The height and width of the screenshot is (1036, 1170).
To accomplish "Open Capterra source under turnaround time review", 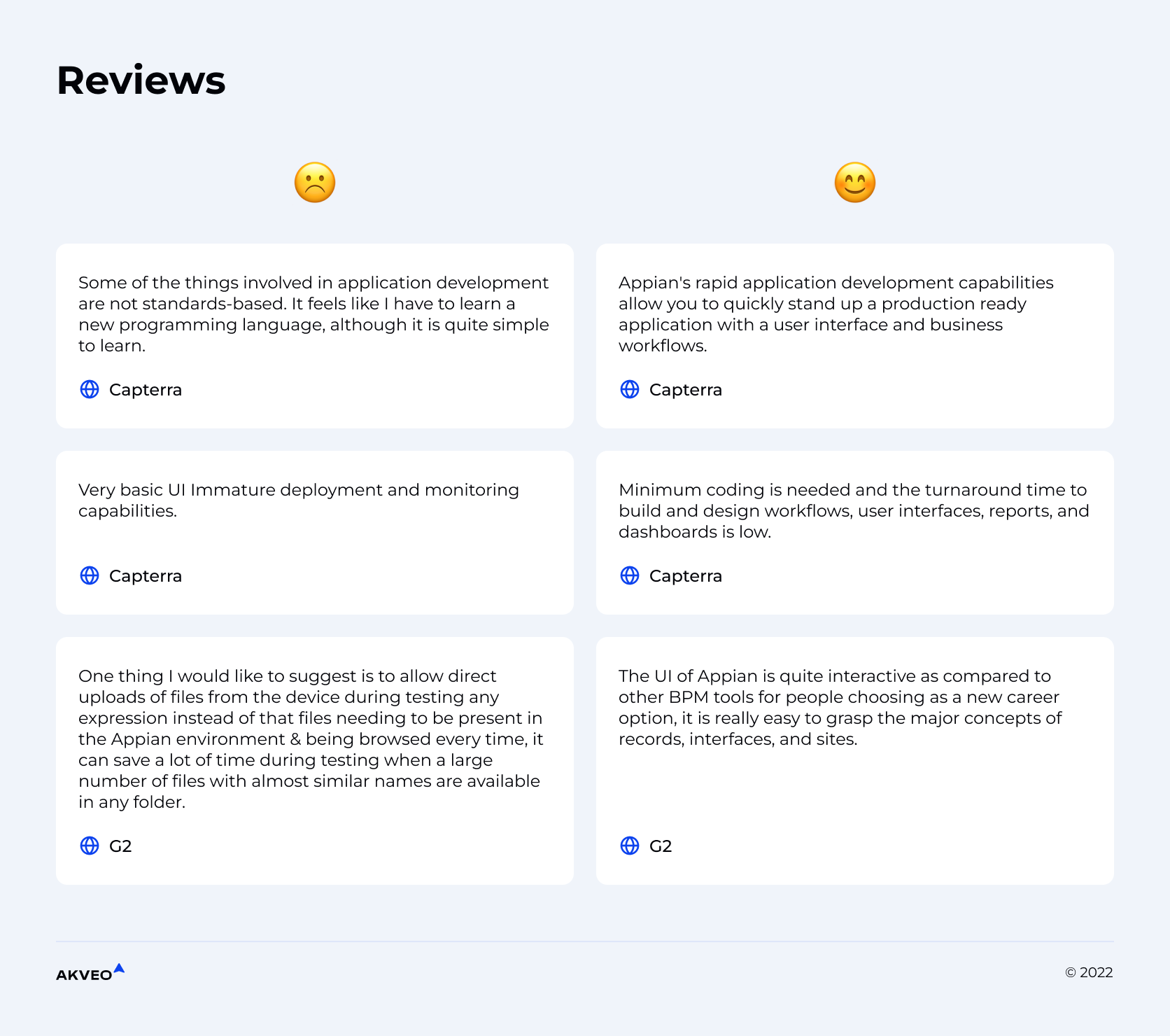I will coord(686,576).
